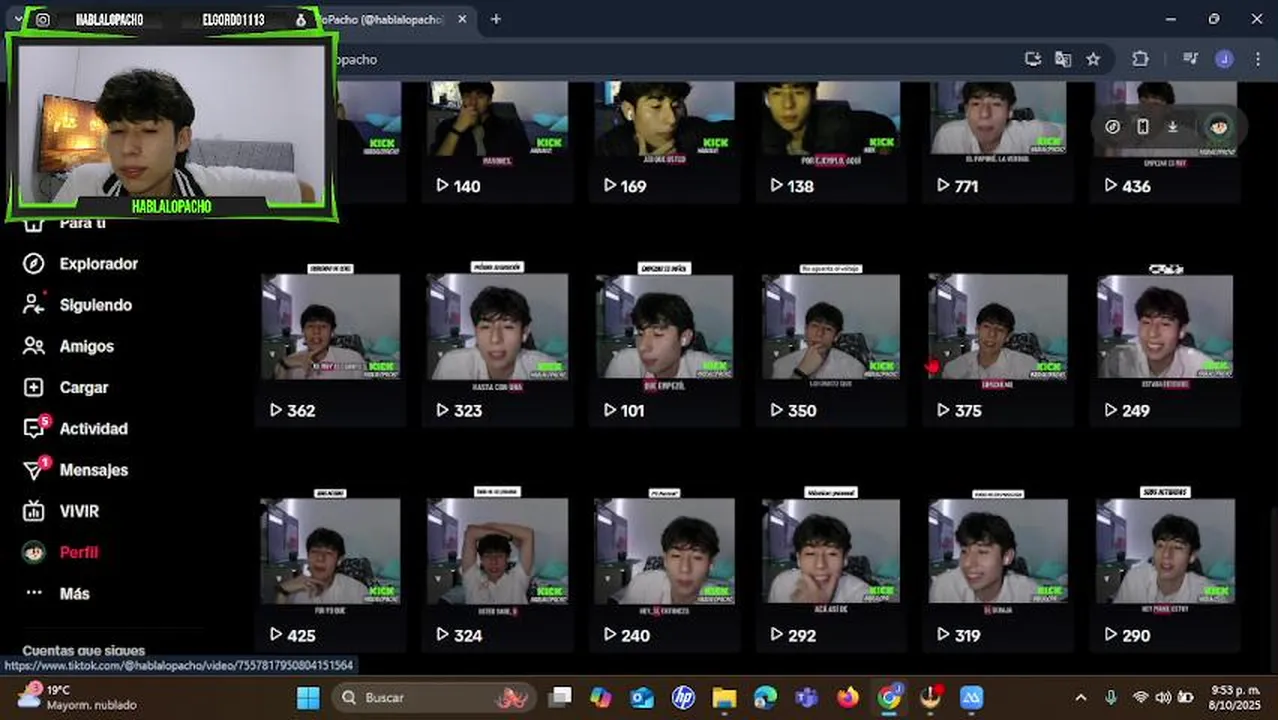Open video with 319 plays
The width and height of the screenshot is (1278, 720).
tap(999, 571)
